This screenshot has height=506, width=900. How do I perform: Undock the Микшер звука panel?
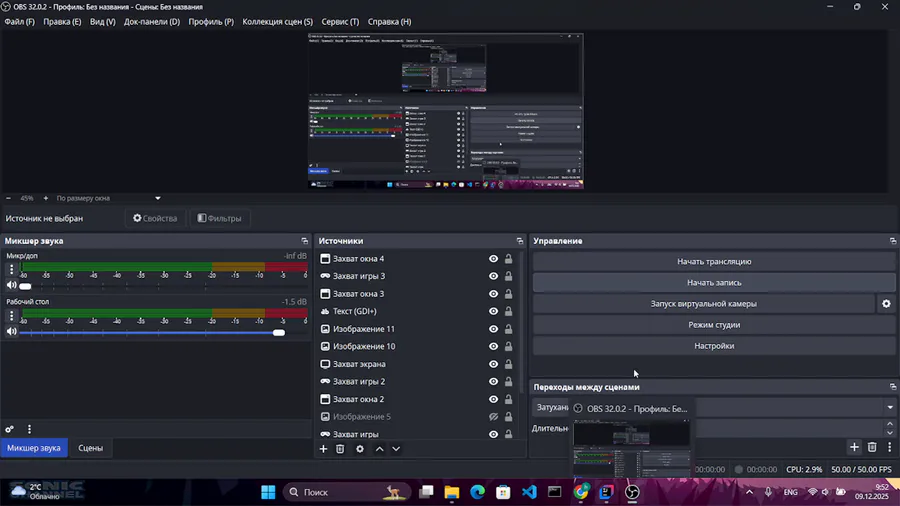305,241
